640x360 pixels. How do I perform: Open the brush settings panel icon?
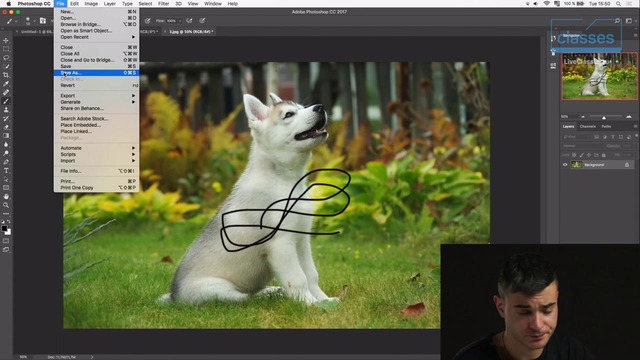click(x=42, y=20)
